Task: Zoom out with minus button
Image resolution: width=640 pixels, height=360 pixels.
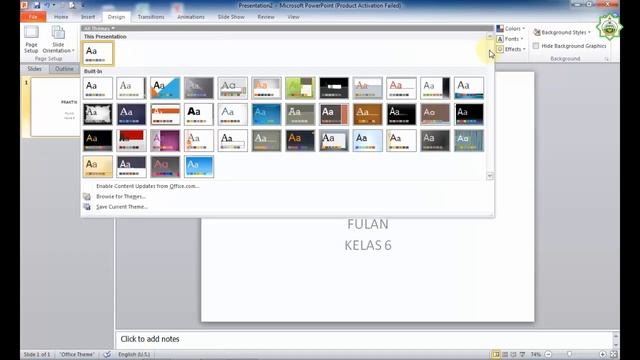Action: 548,354
